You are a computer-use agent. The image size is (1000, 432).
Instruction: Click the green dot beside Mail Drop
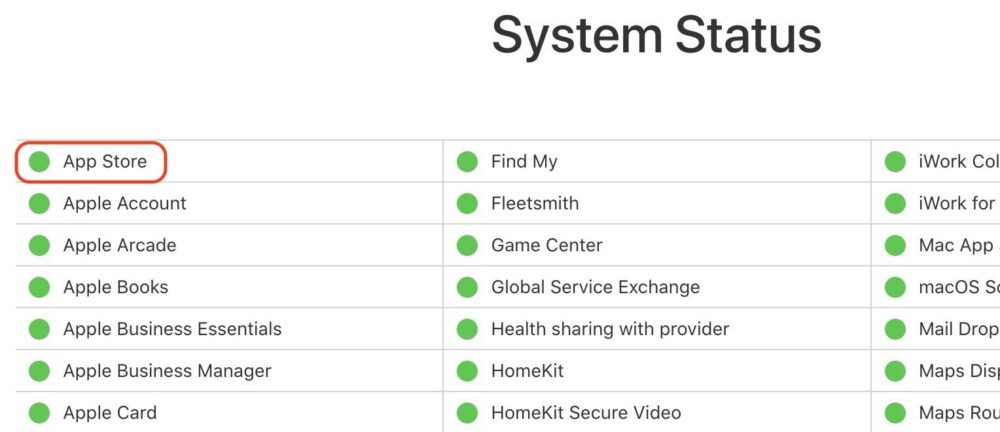(895, 329)
